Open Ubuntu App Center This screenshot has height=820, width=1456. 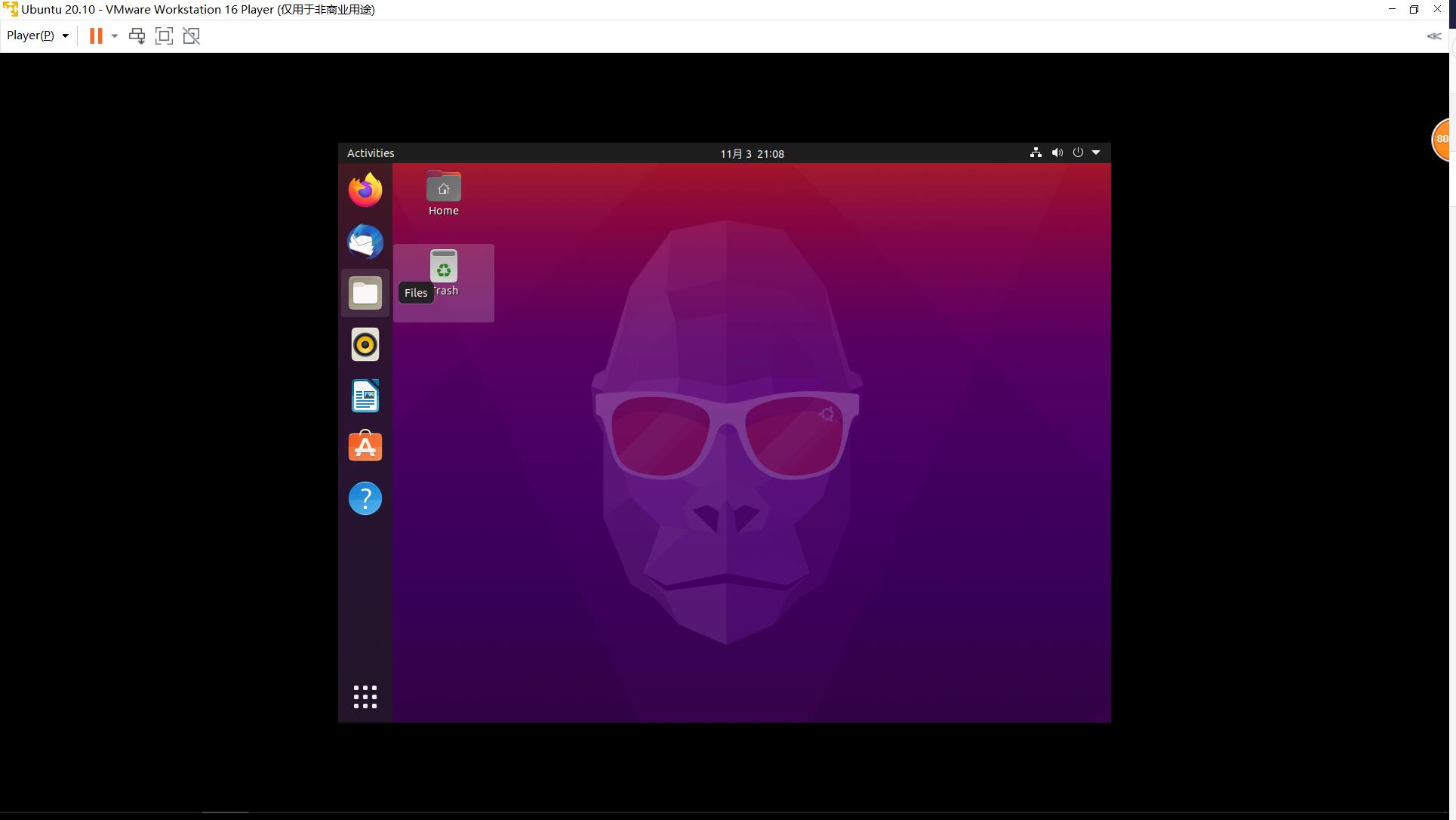coord(364,447)
